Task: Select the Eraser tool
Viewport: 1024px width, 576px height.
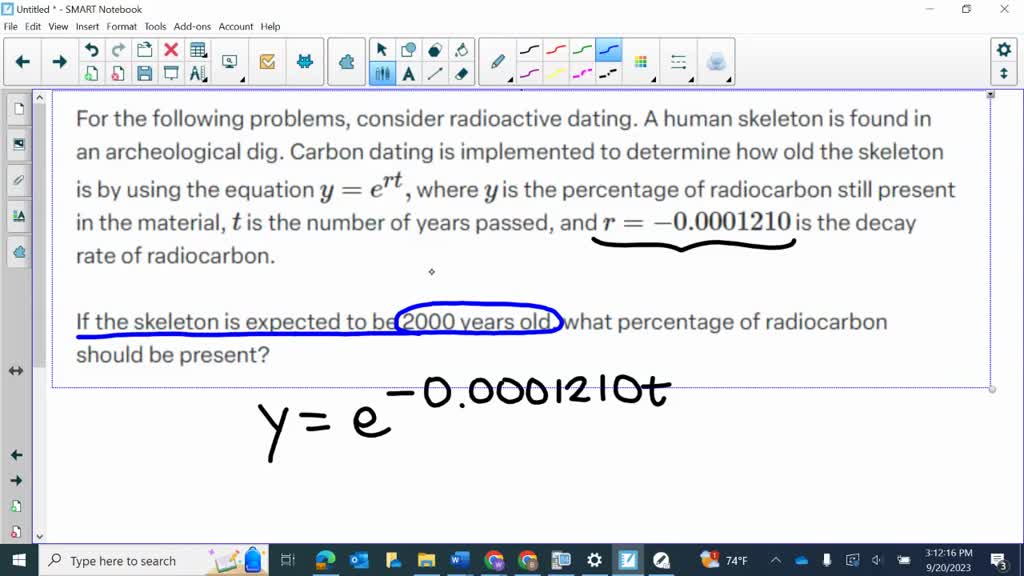Action: pyautogui.click(x=462, y=73)
